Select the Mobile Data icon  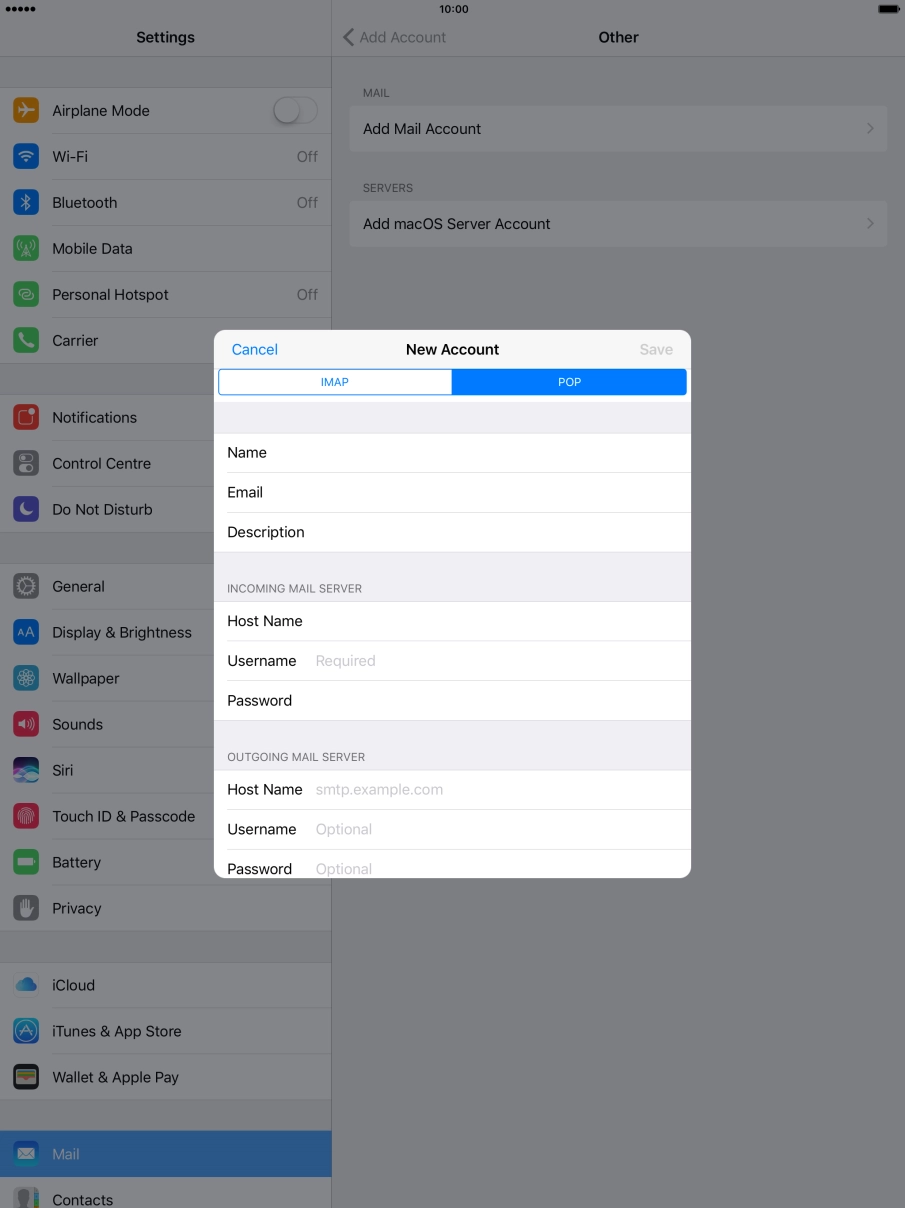coord(26,248)
